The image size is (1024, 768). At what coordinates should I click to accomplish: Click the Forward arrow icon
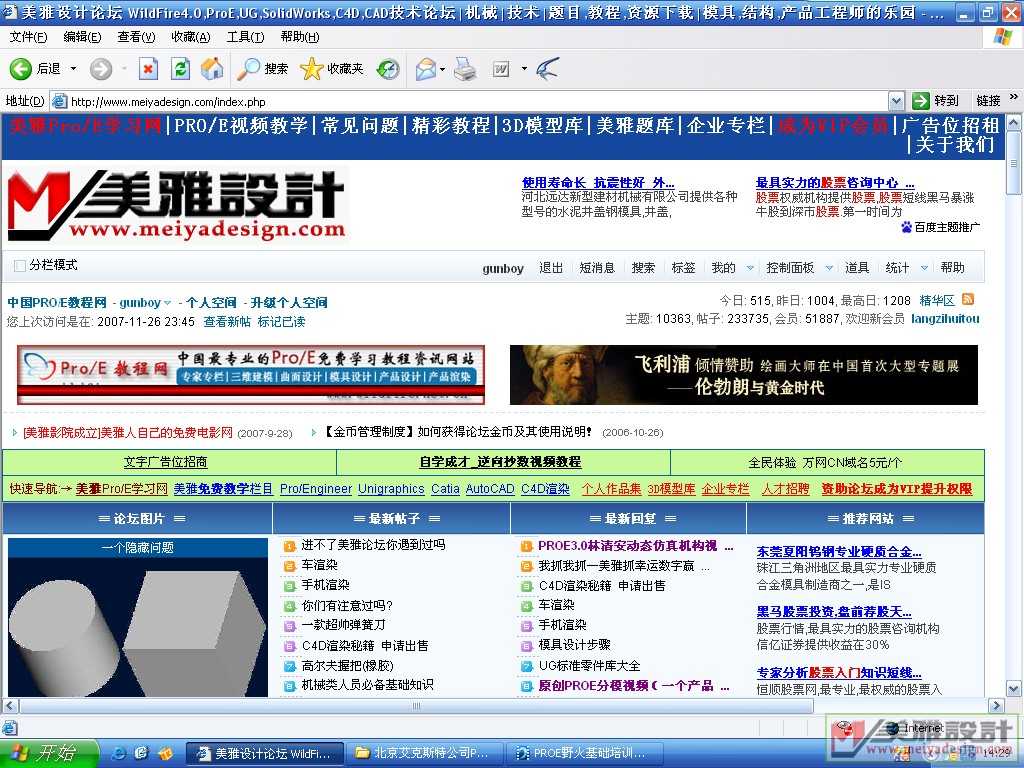point(101,69)
